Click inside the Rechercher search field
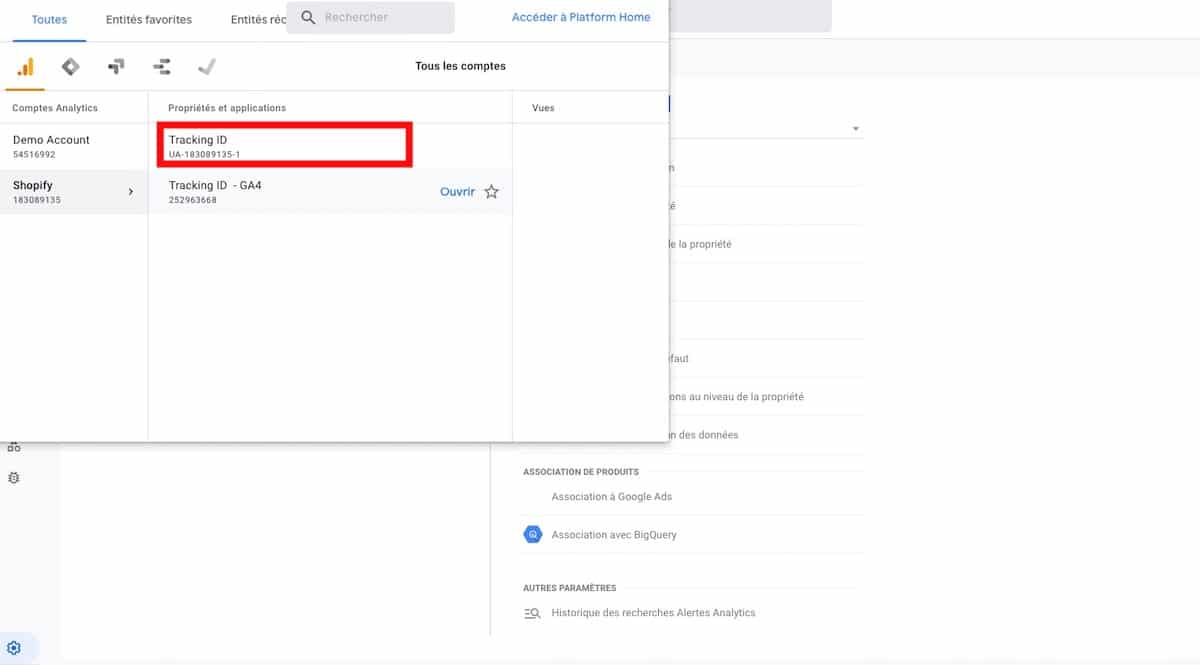 point(380,18)
